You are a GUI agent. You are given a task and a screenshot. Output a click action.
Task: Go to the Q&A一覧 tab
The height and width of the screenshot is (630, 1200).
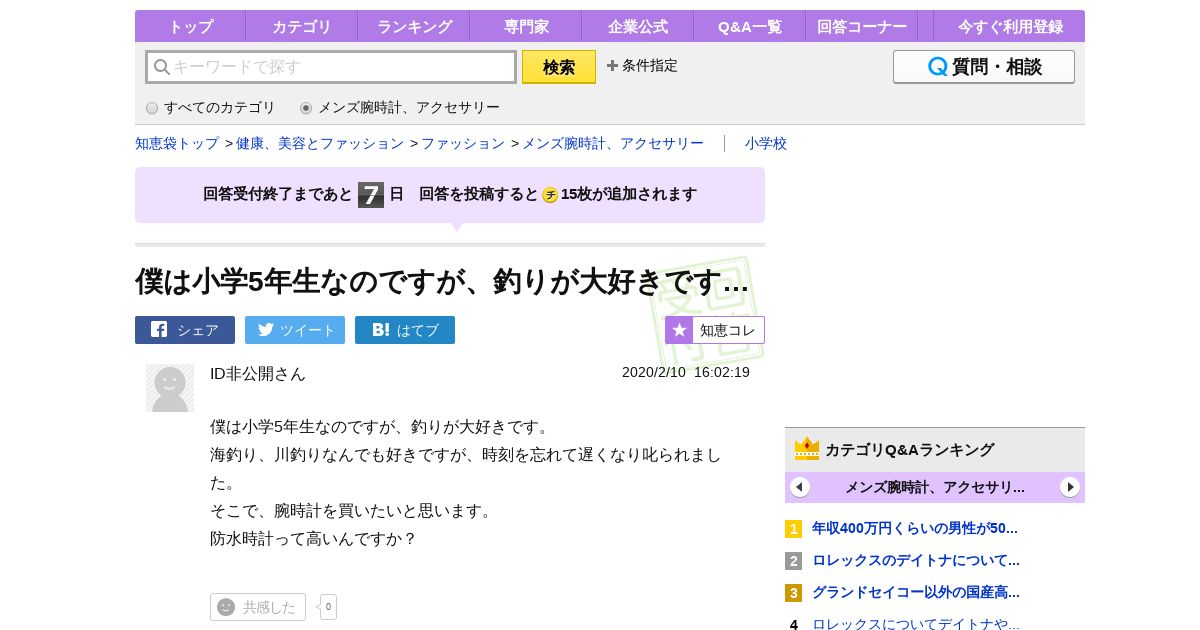(750, 27)
